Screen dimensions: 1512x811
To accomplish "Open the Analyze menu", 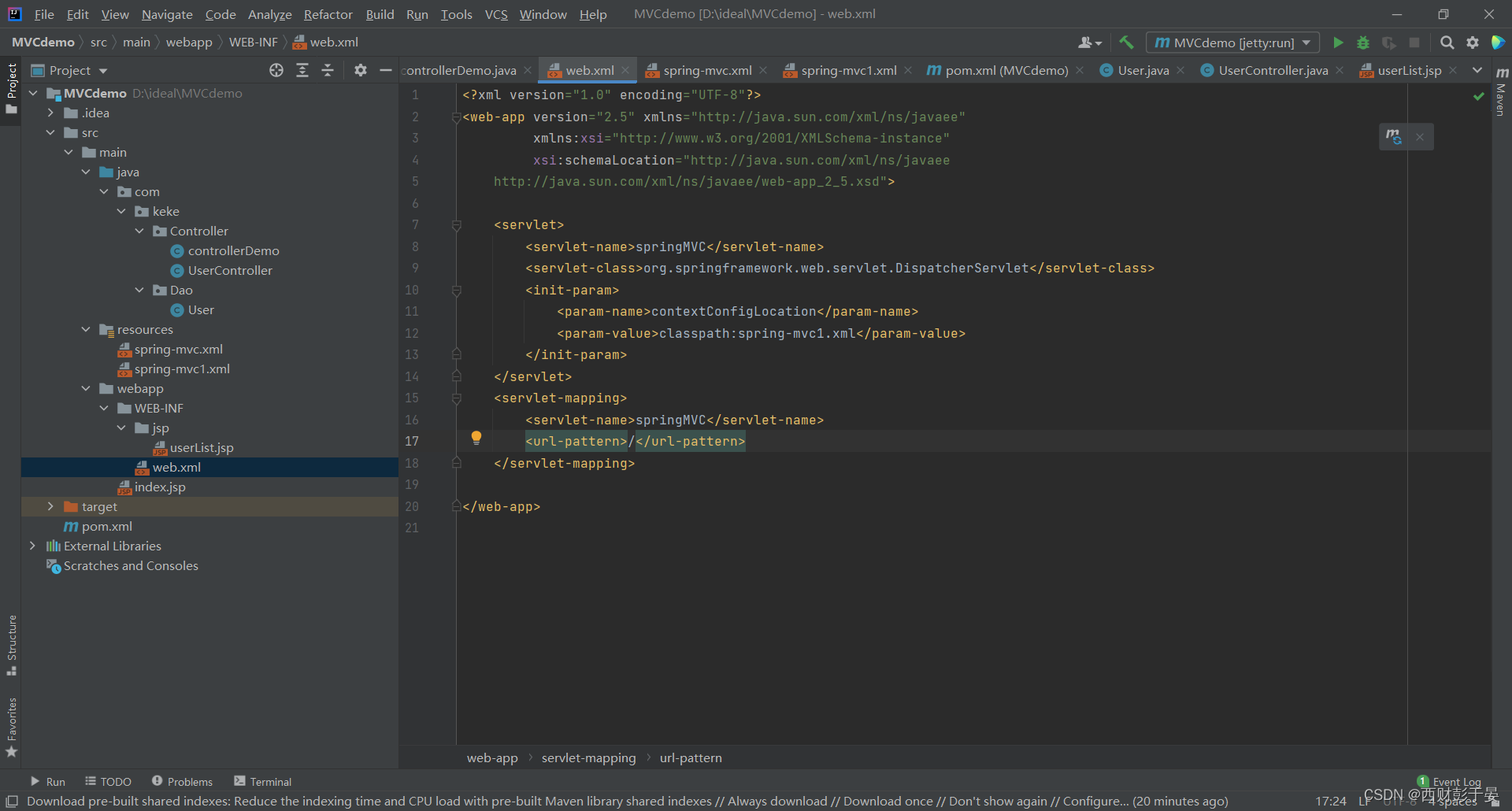I will [x=269, y=14].
